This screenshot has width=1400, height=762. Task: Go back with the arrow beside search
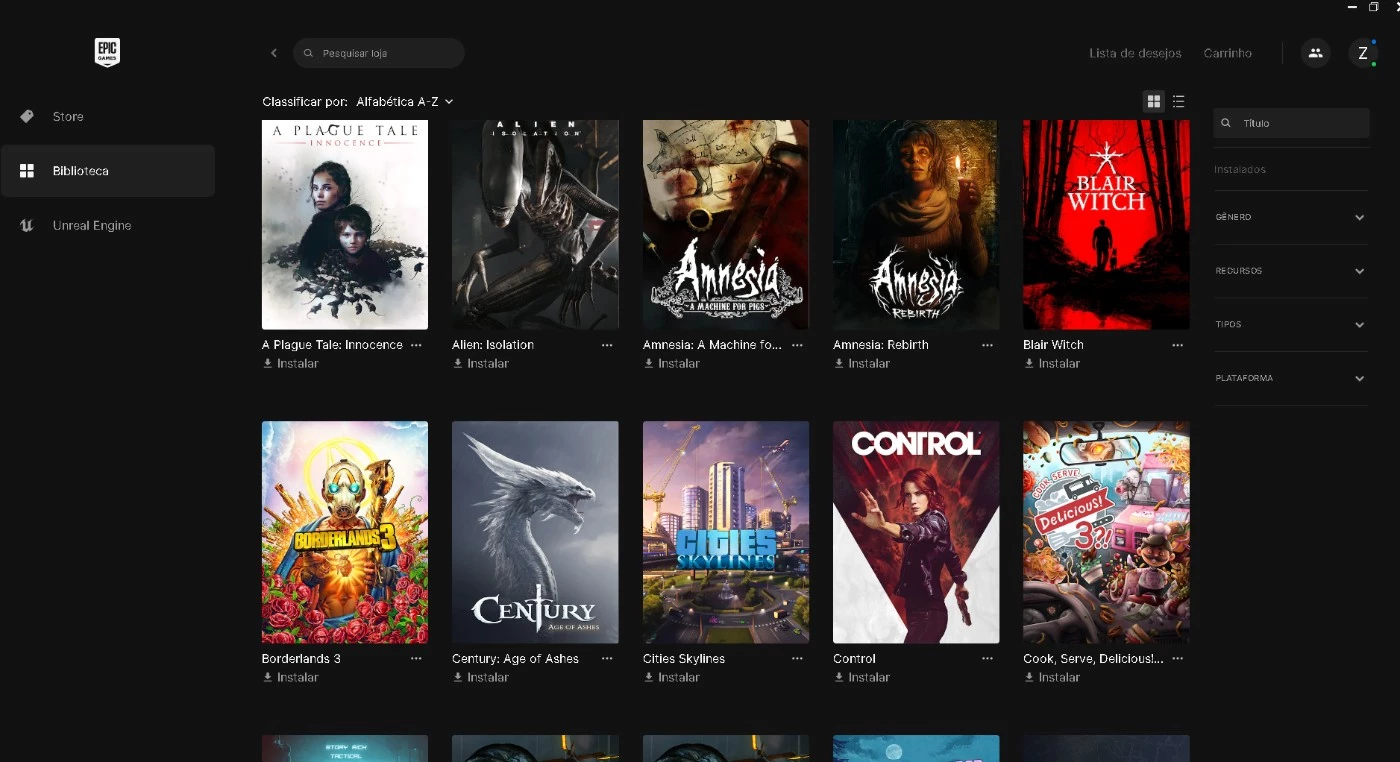point(274,53)
